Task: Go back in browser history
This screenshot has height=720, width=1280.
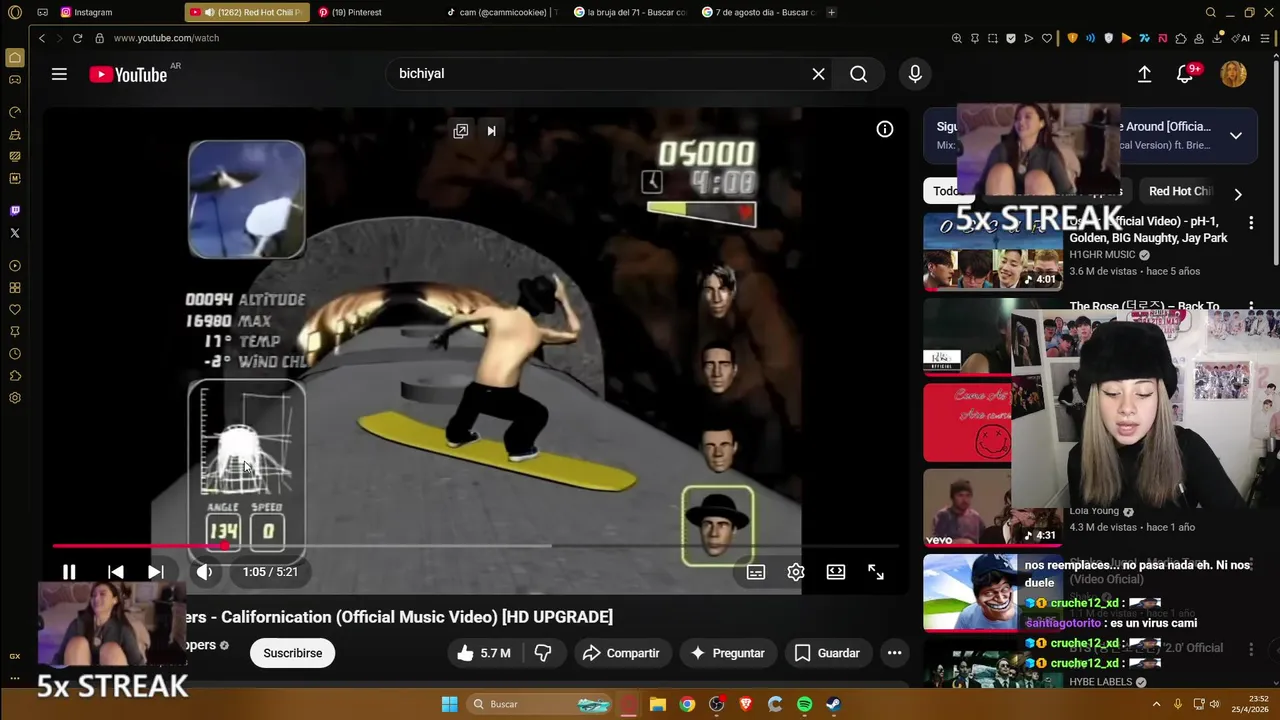Action: (x=42, y=38)
